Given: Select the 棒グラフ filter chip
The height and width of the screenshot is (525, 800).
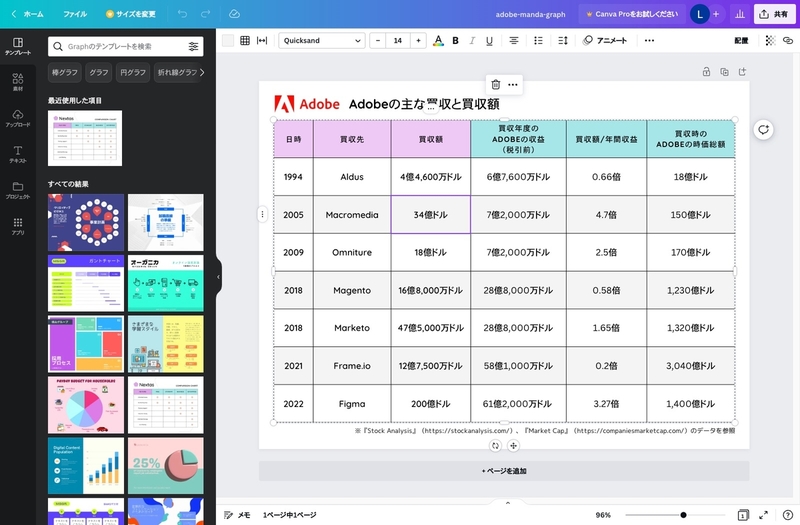Looking at the screenshot, I should pyautogui.click(x=65, y=72).
